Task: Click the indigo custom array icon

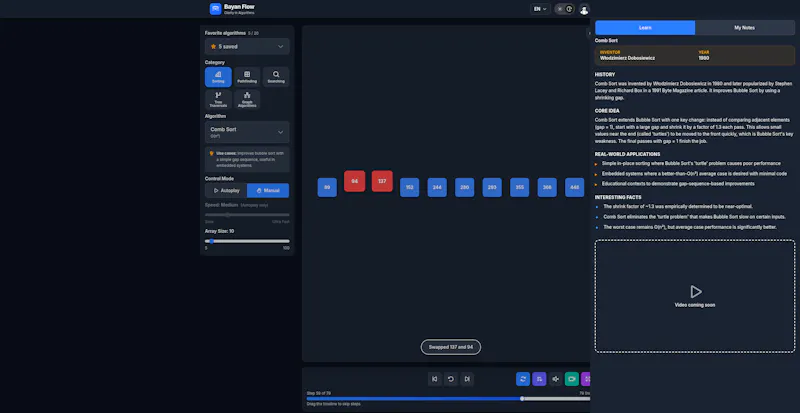Action: pos(539,379)
